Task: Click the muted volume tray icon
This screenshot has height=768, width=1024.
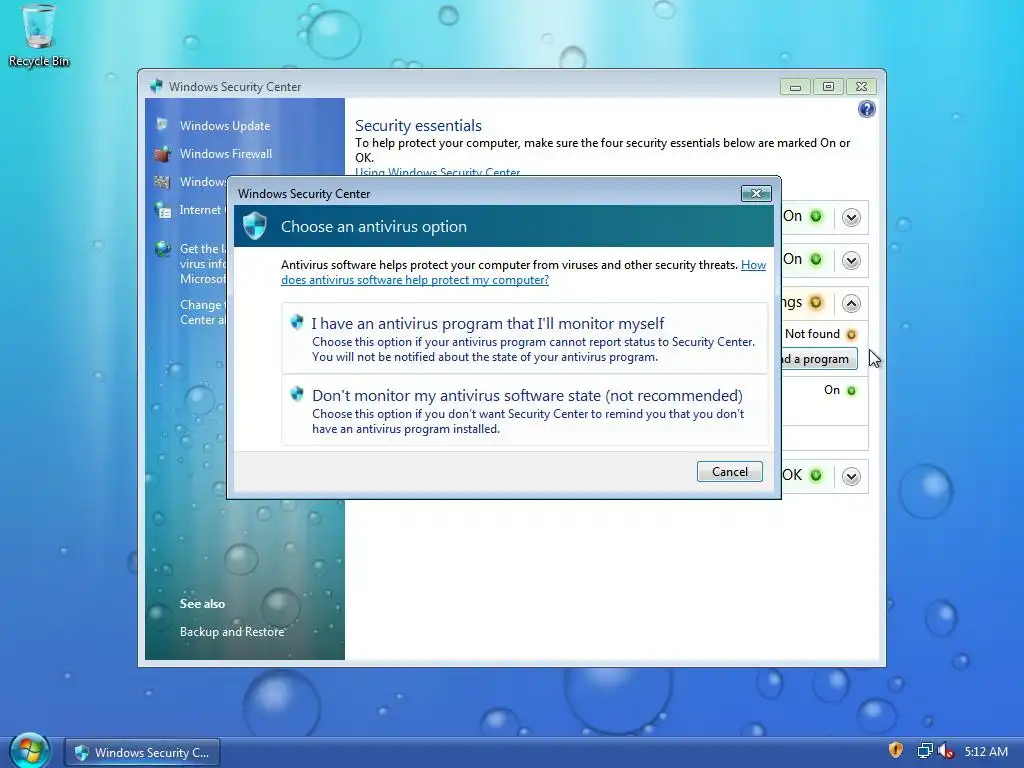Action: [x=946, y=751]
